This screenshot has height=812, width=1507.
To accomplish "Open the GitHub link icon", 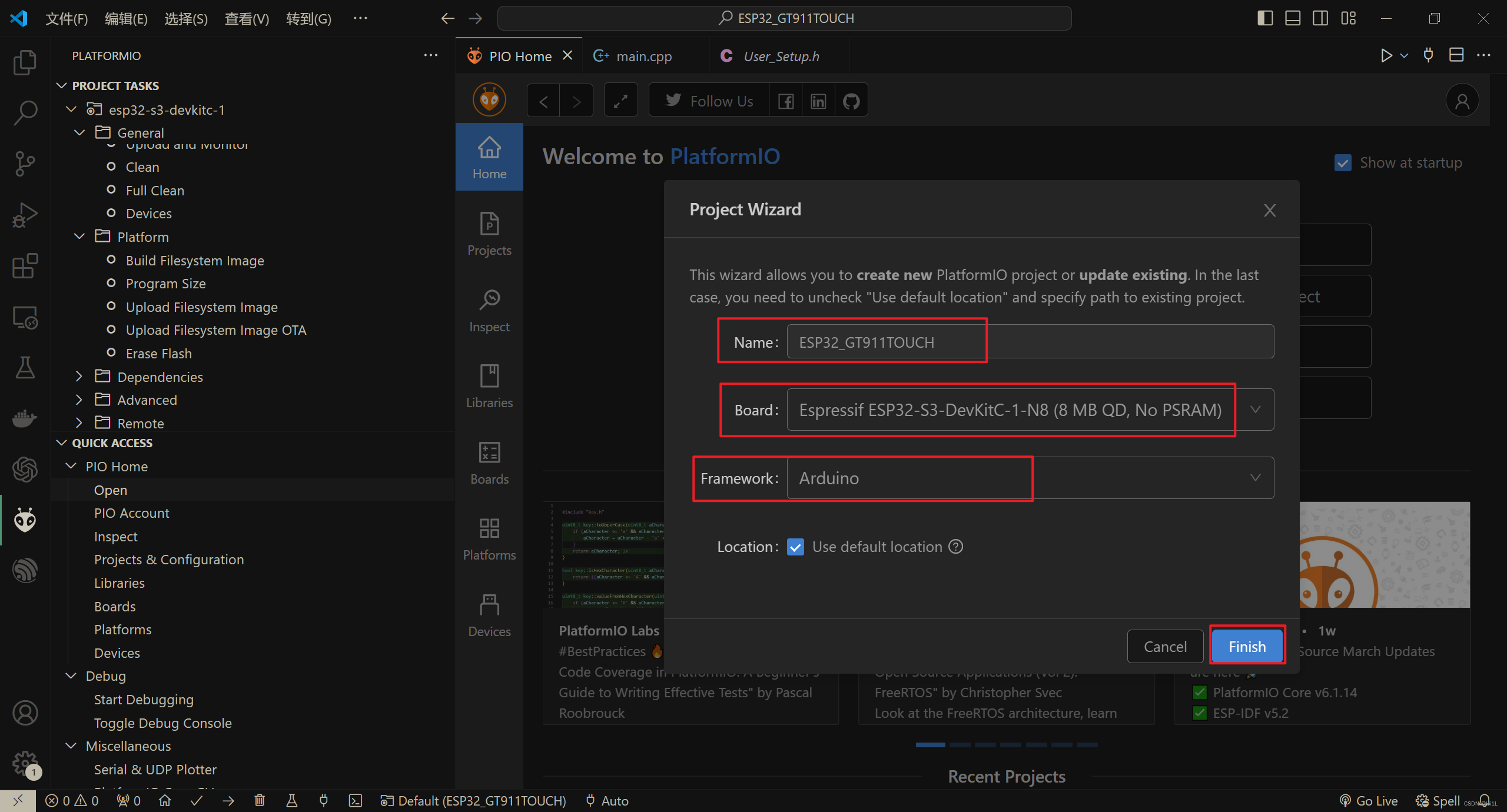I will click(x=851, y=101).
